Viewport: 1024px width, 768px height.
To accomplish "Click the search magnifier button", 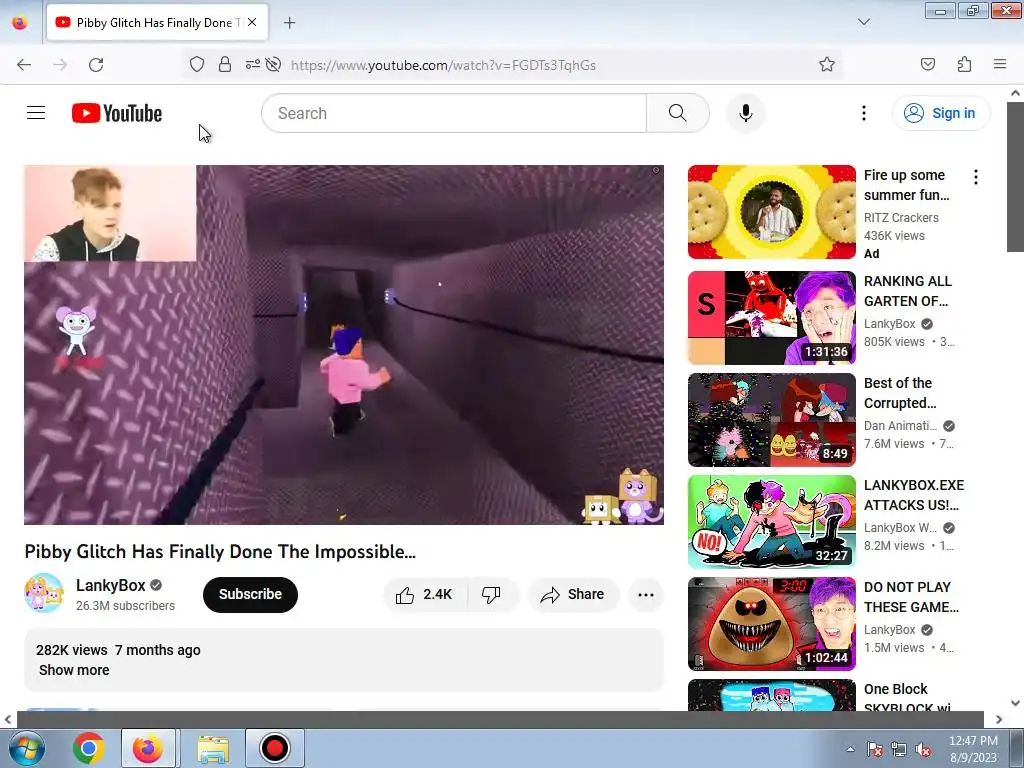I will point(677,113).
